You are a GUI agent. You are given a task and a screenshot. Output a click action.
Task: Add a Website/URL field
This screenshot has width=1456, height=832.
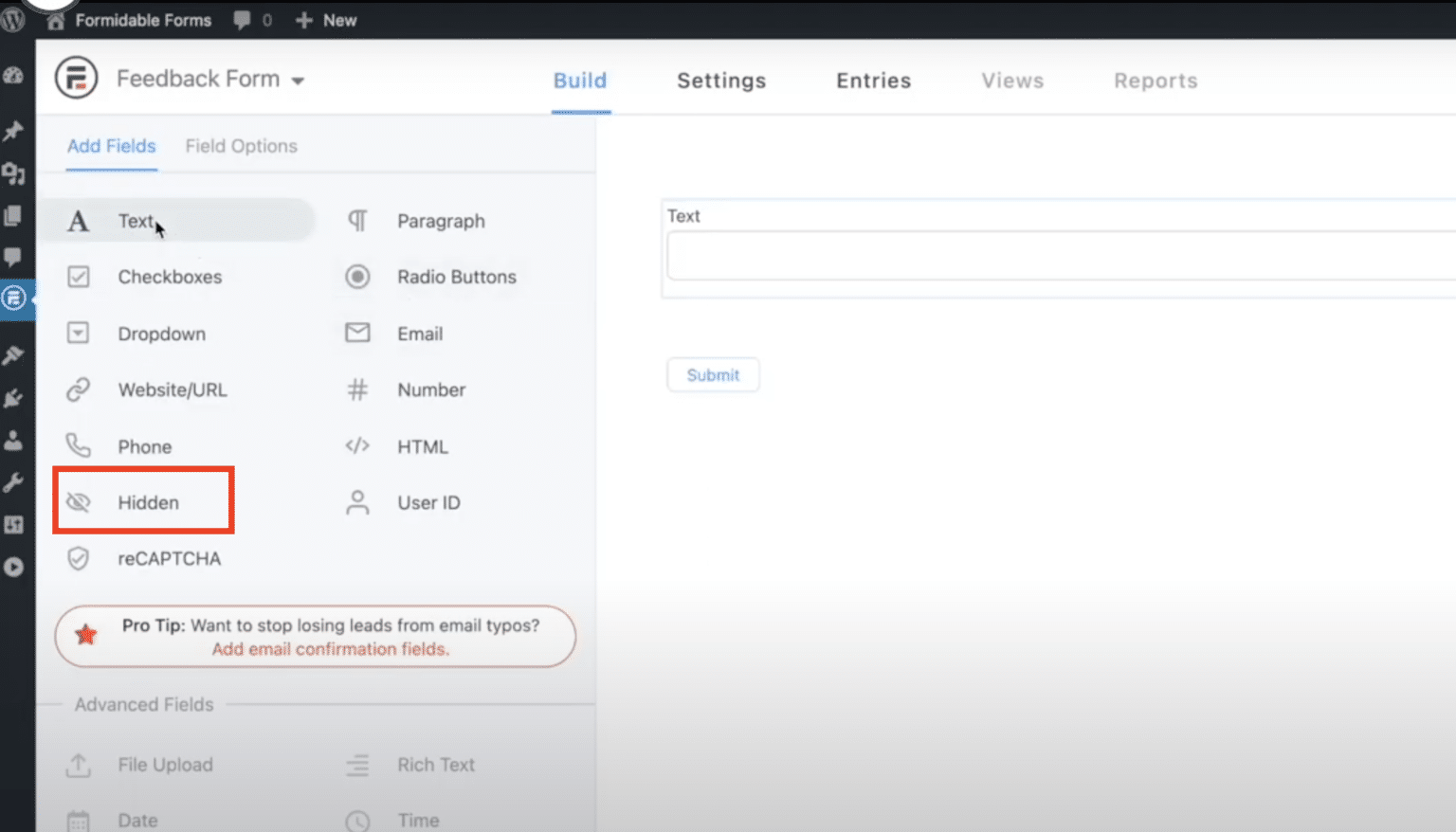click(x=172, y=389)
